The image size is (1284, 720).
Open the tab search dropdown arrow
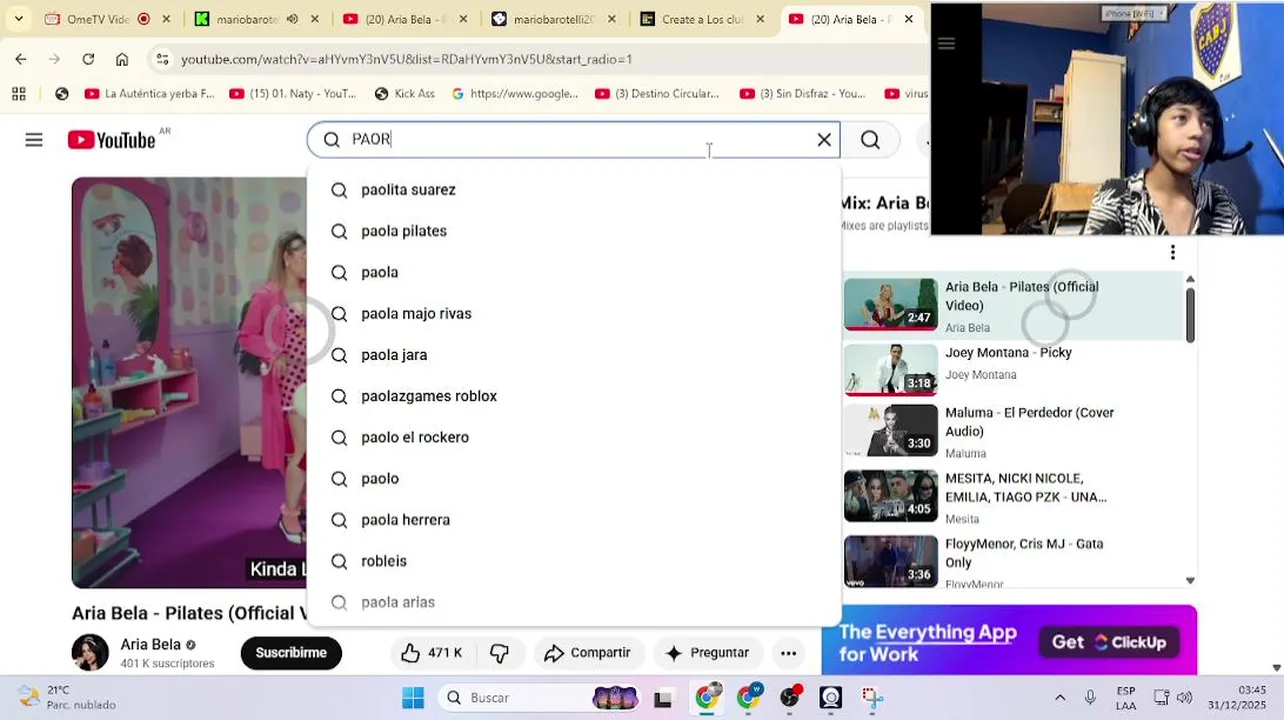(18, 19)
